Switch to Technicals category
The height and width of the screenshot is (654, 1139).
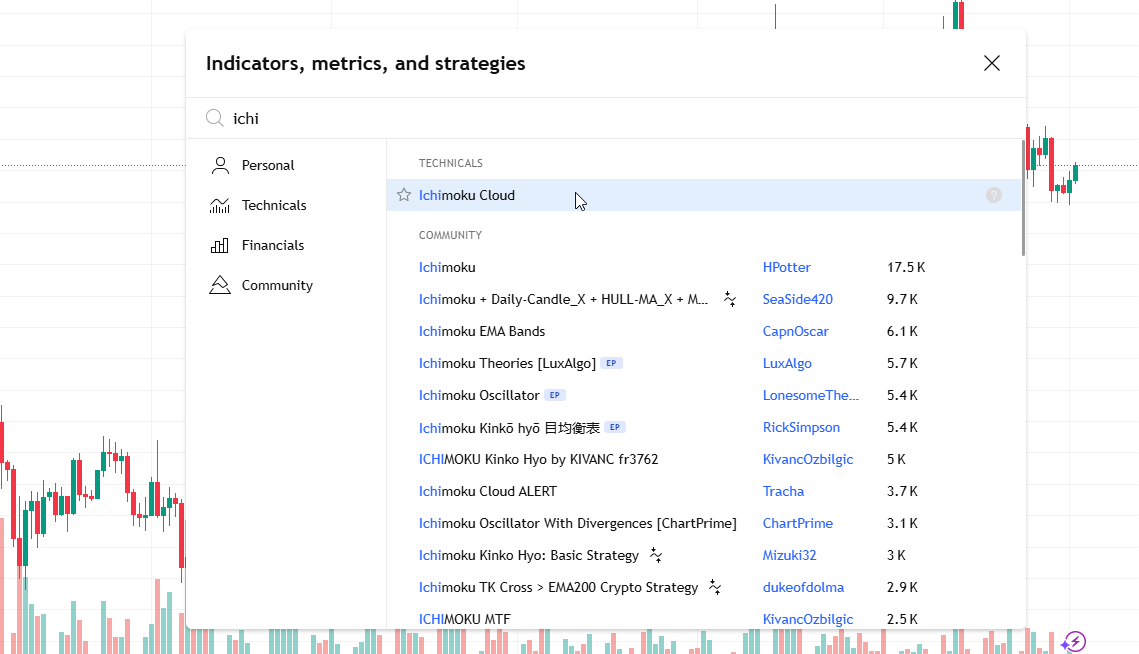point(273,205)
